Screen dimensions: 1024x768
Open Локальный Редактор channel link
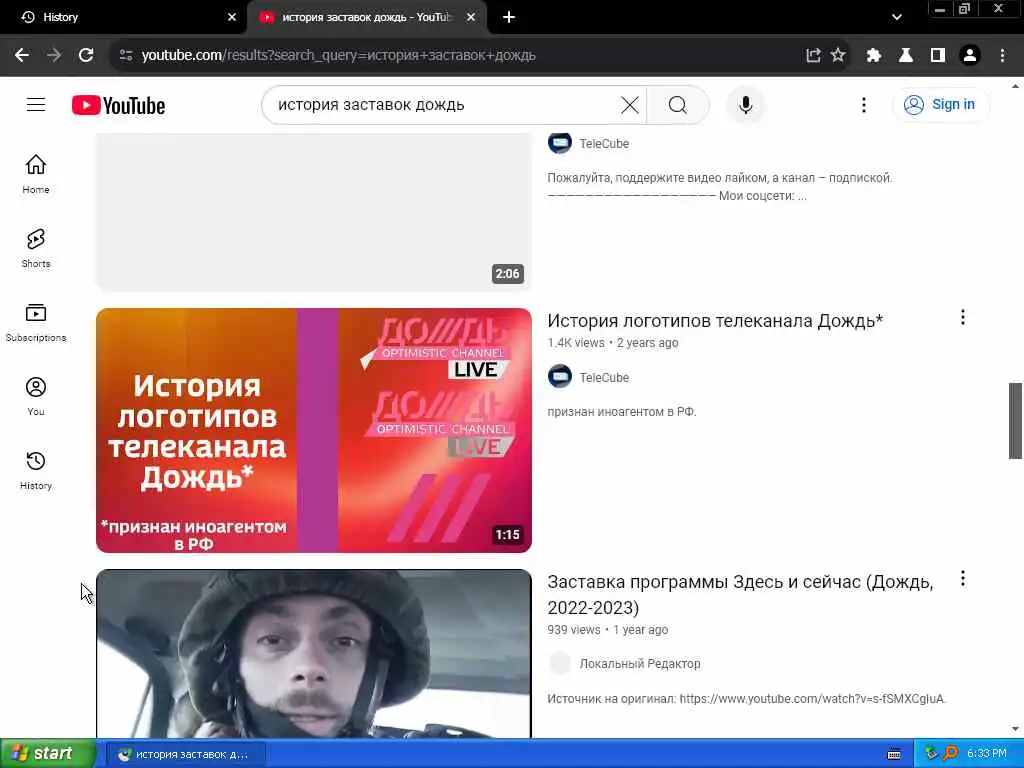pos(640,664)
